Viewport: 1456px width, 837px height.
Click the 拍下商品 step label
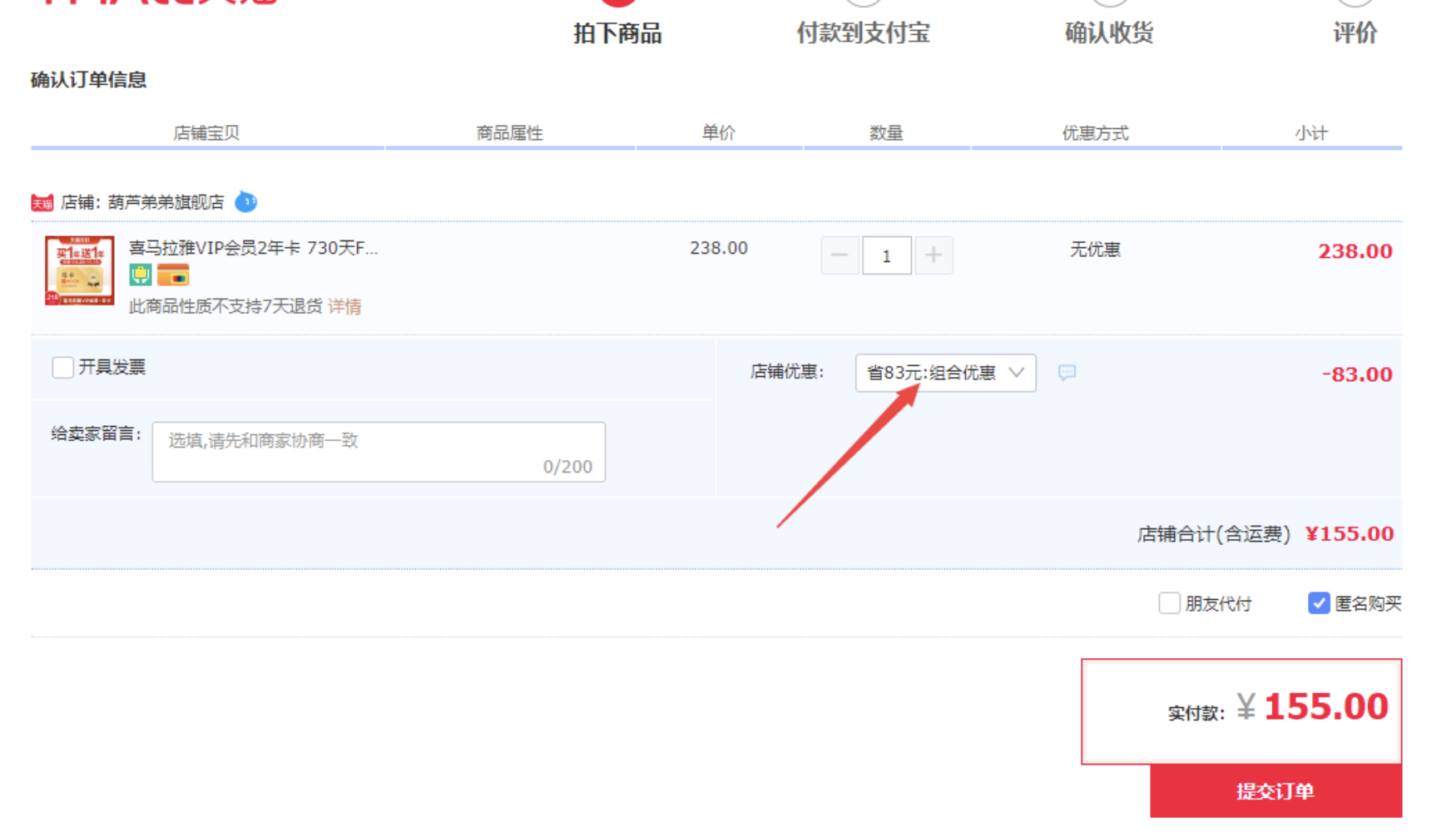point(617,33)
